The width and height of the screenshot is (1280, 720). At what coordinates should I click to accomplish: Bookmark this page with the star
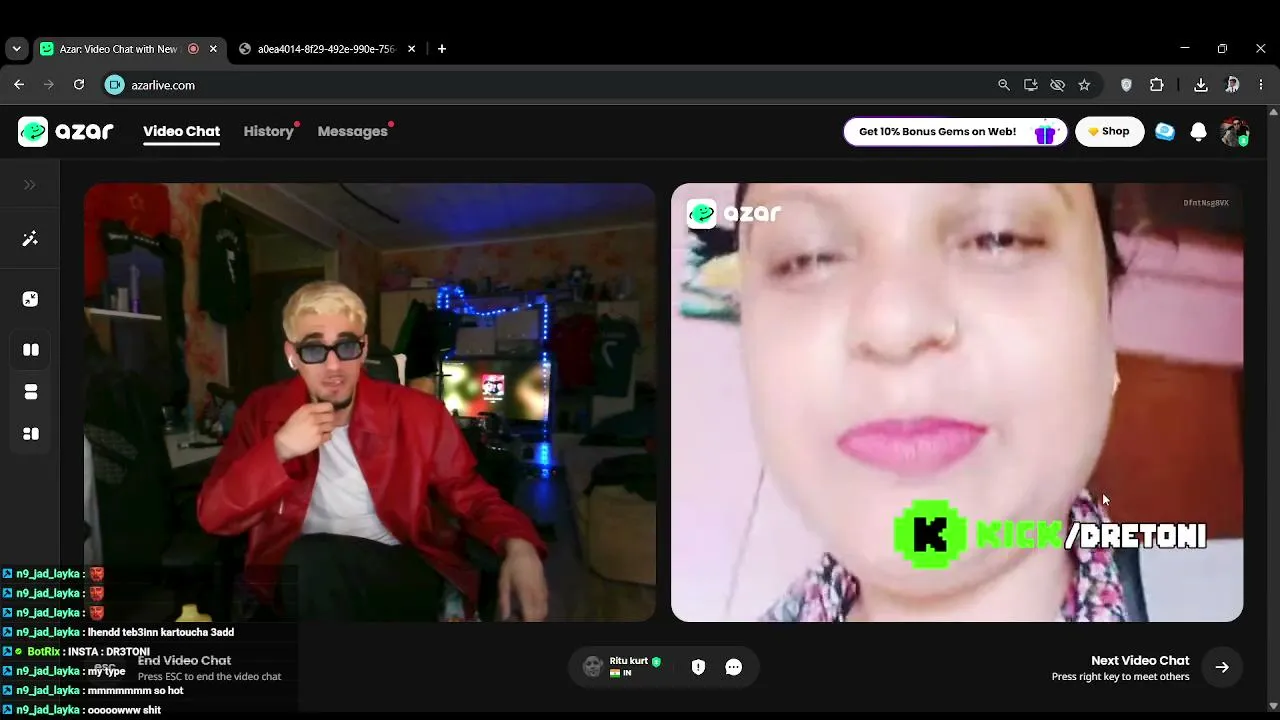pos(1084,85)
